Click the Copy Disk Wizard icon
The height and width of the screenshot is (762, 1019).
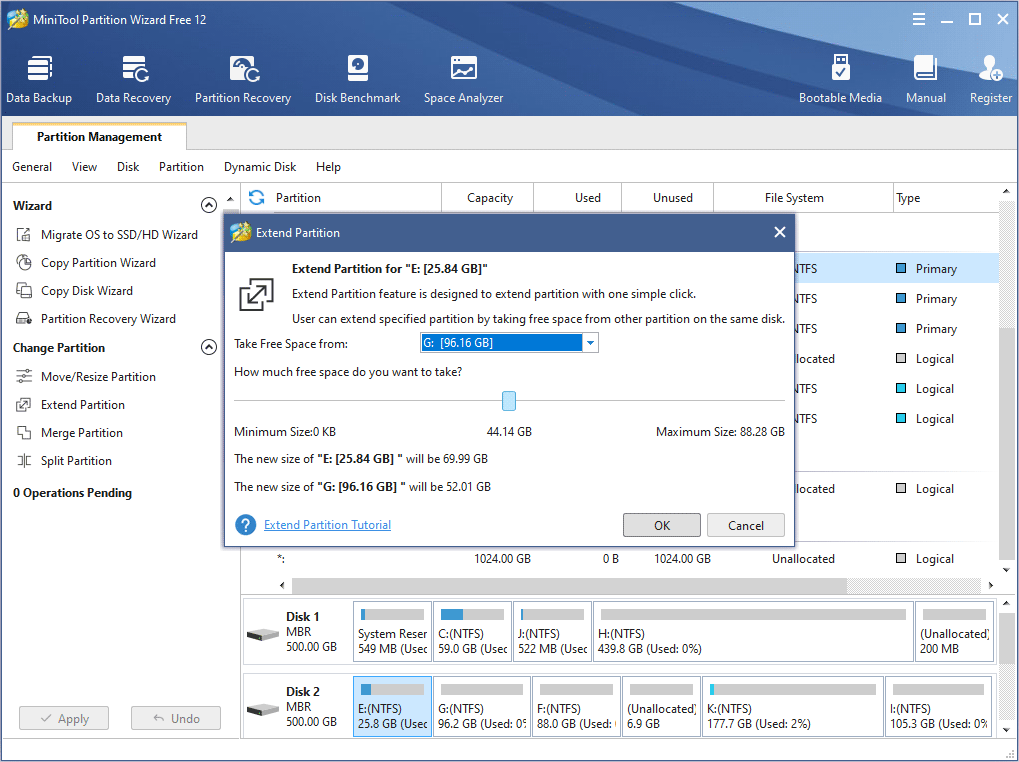[x=23, y=290]
